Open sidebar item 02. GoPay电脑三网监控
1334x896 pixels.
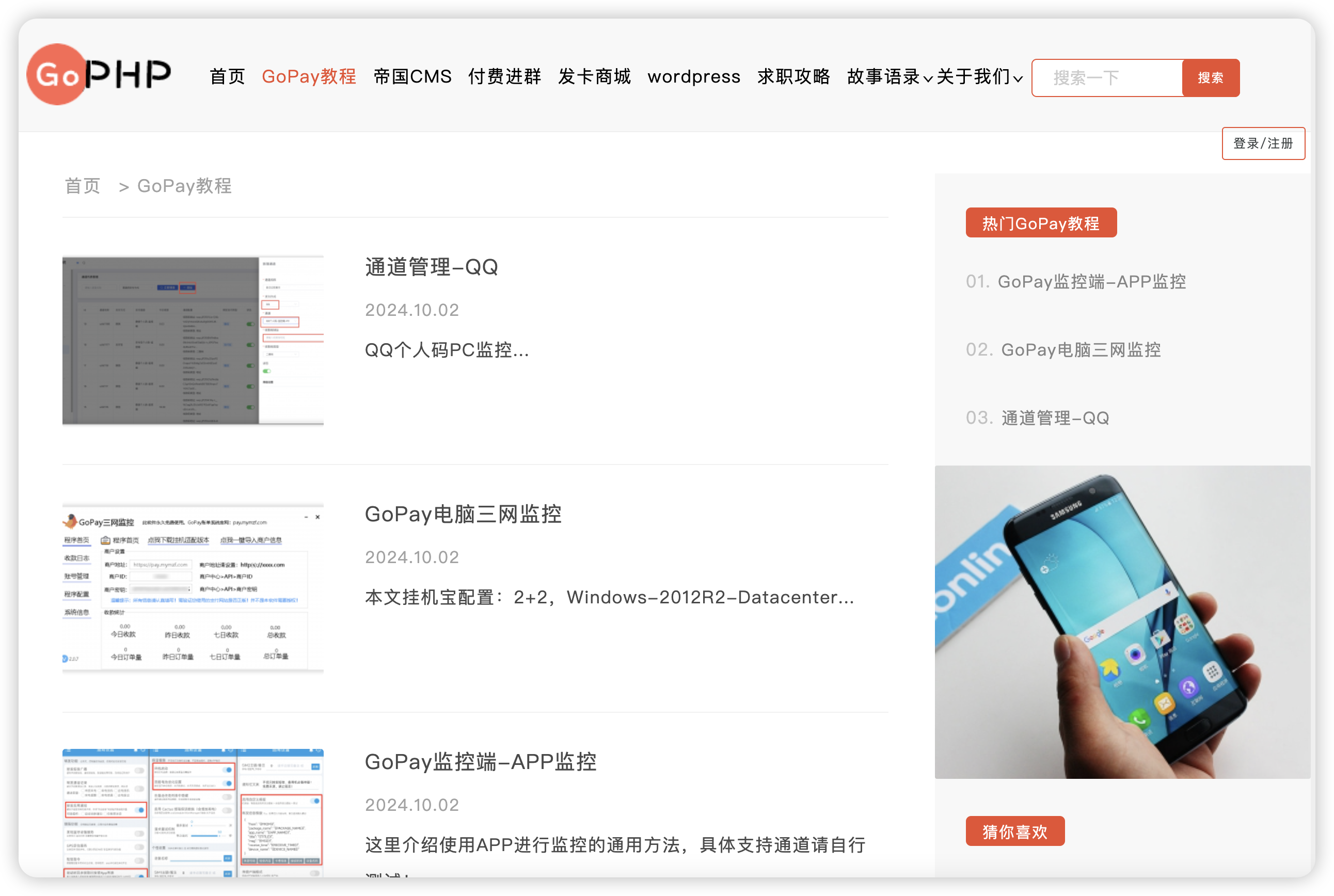click(x=1063, y=350)
